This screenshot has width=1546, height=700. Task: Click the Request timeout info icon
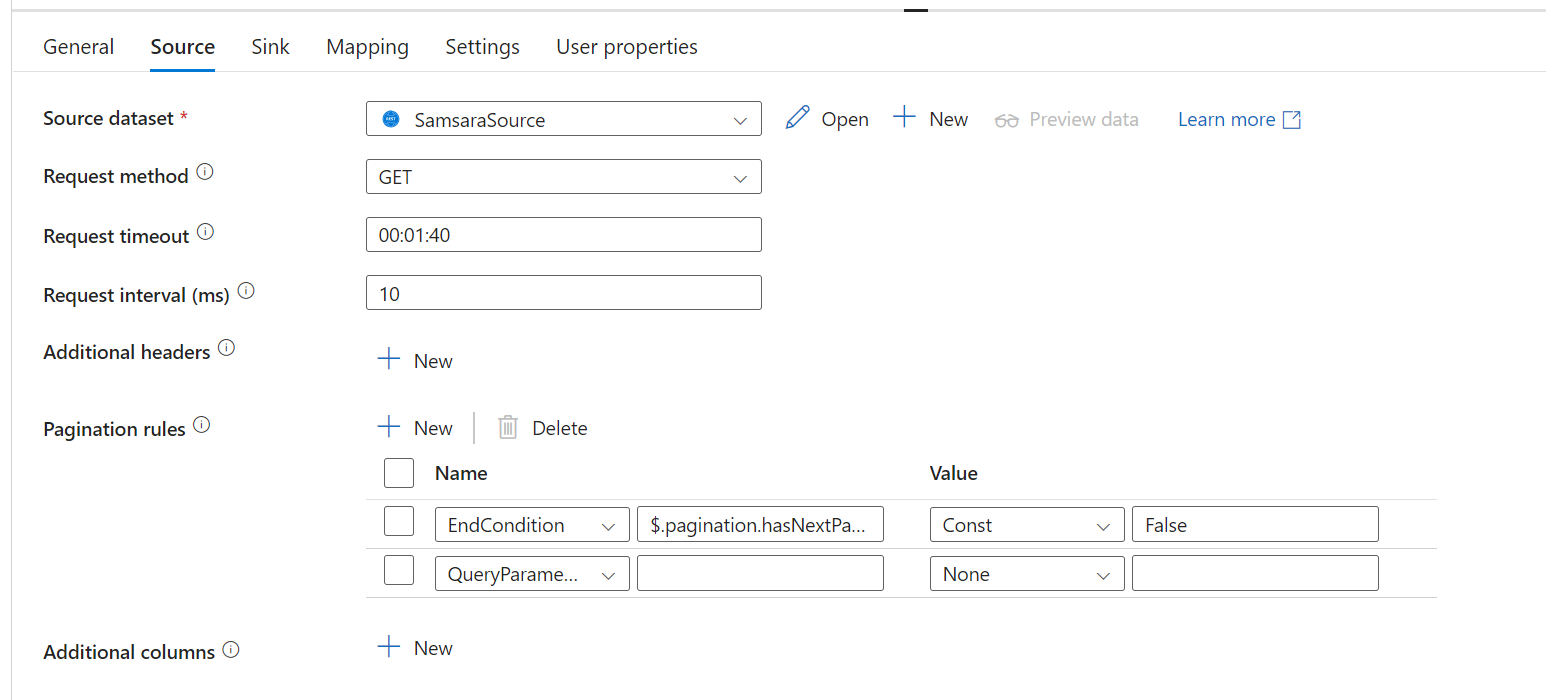pos(205,233)
